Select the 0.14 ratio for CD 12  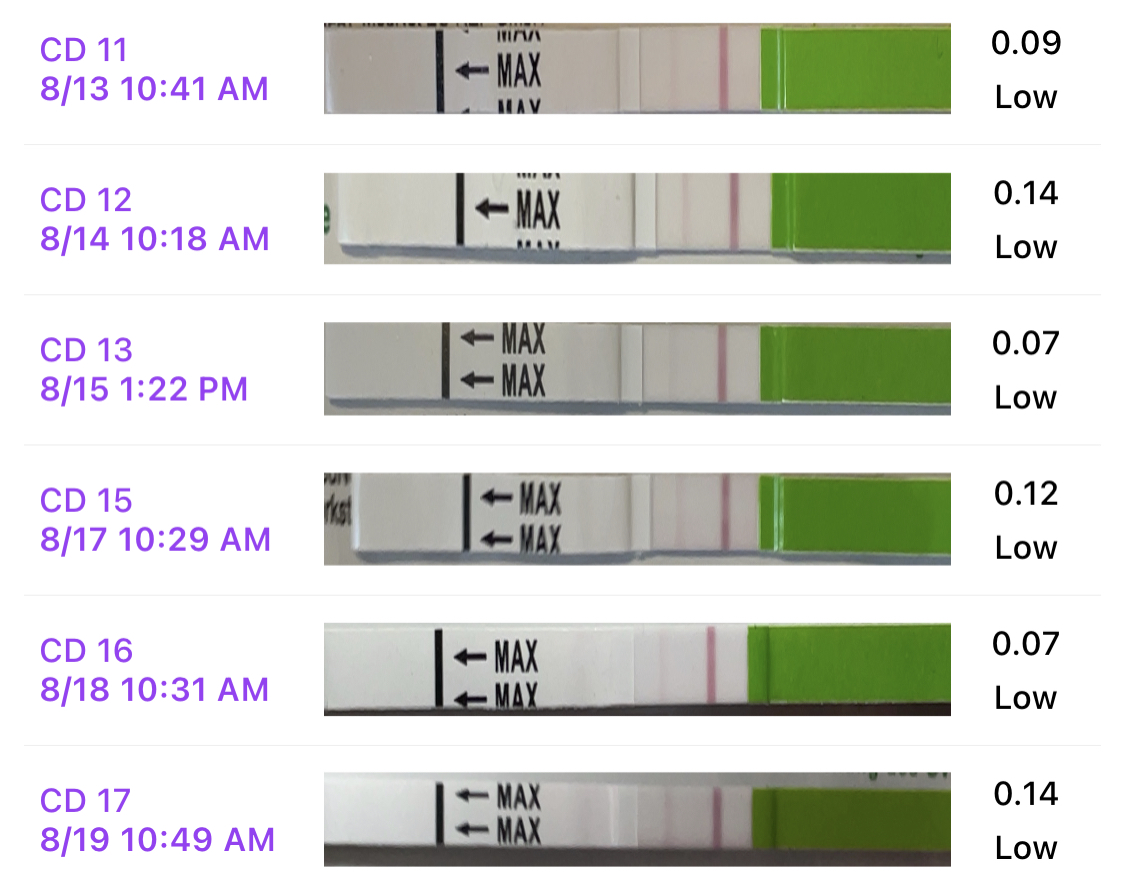pos(1026,193)
